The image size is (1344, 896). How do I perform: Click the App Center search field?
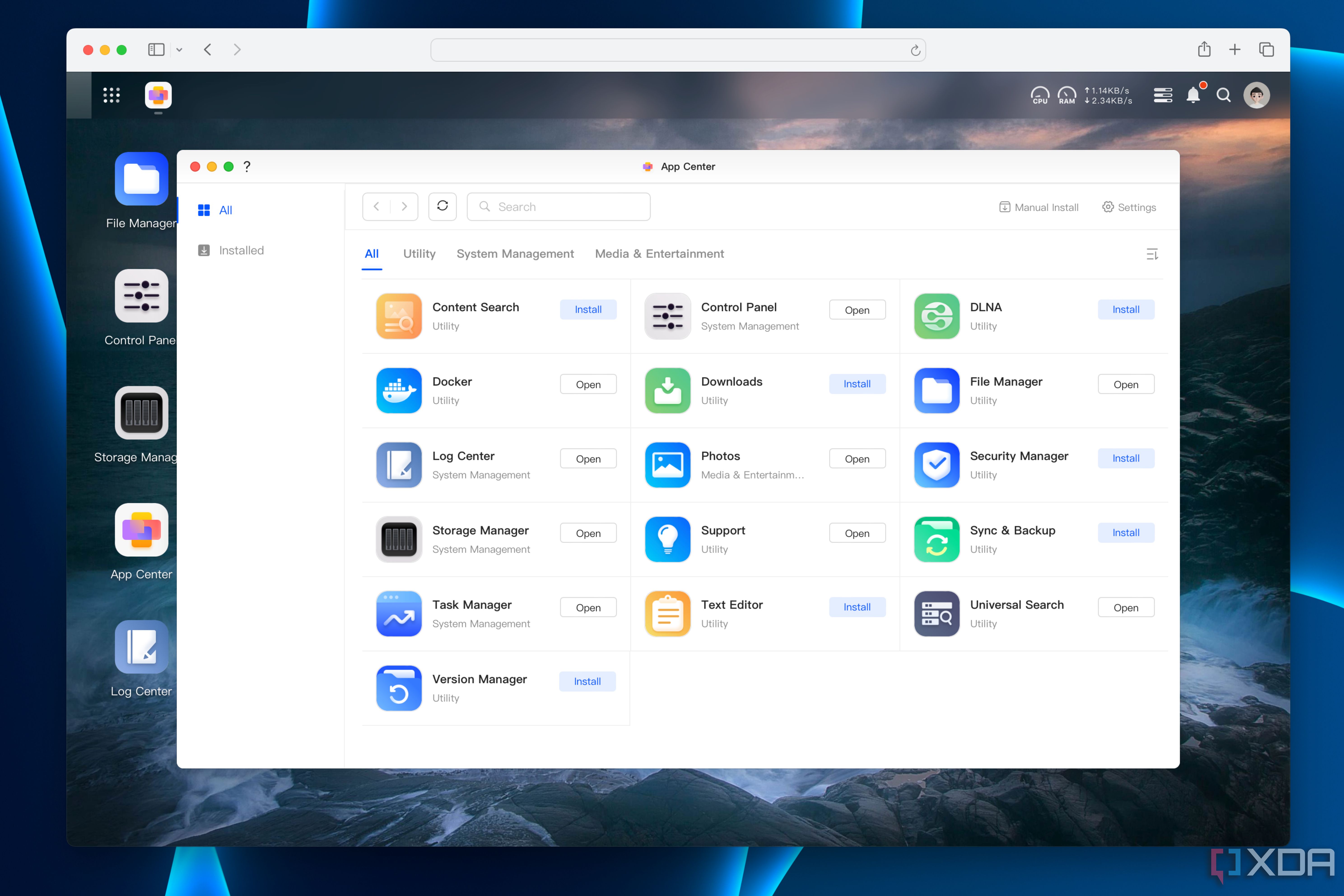pos(558,206)
